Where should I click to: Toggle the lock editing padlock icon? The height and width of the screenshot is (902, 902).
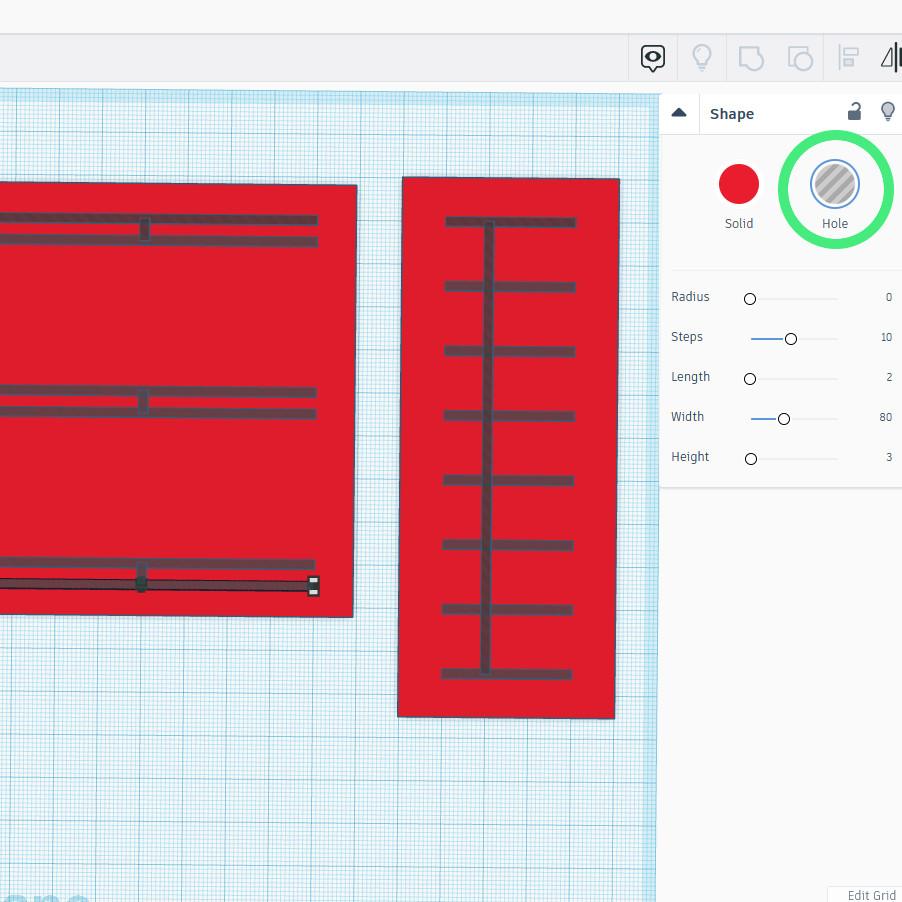tap(854, 111)
